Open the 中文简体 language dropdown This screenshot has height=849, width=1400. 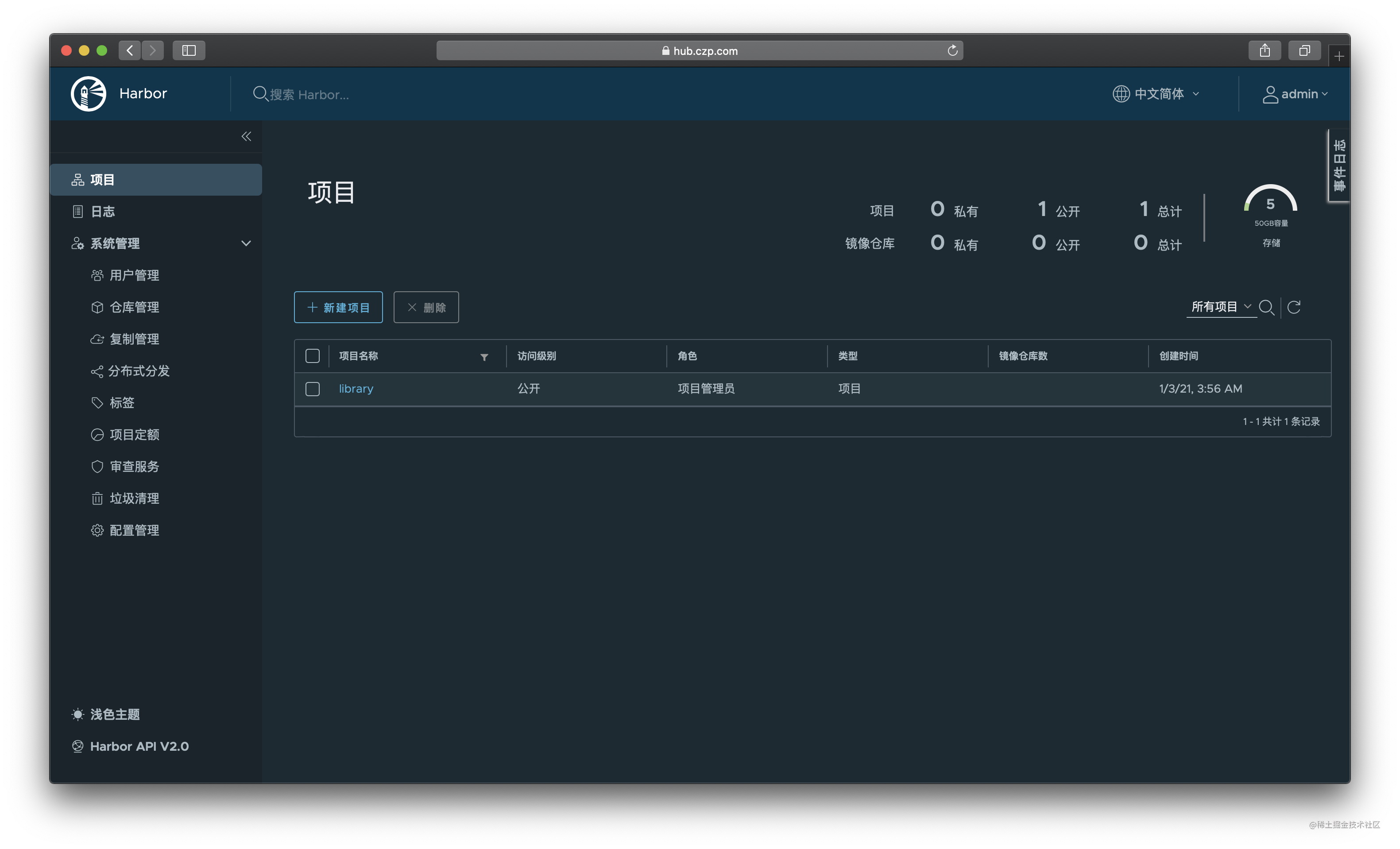coord(1156,94)
